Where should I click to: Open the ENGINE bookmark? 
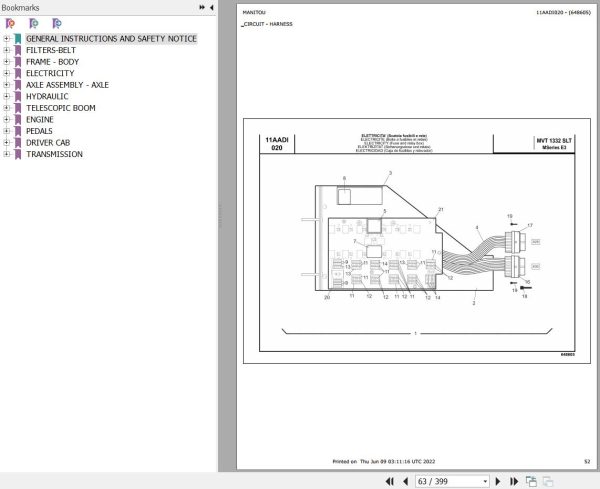(40, 119)
